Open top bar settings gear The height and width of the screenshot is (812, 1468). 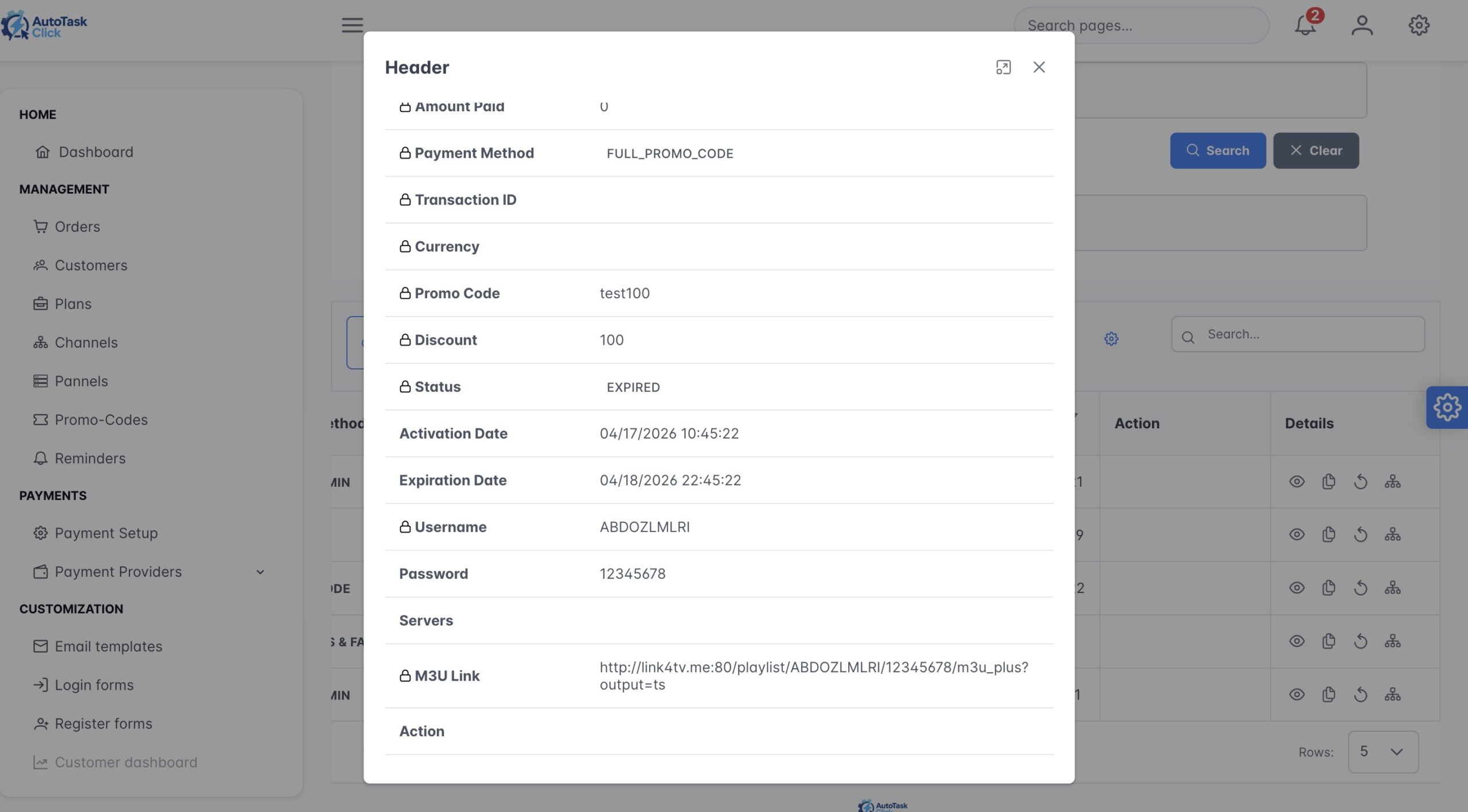[1419, 25]
